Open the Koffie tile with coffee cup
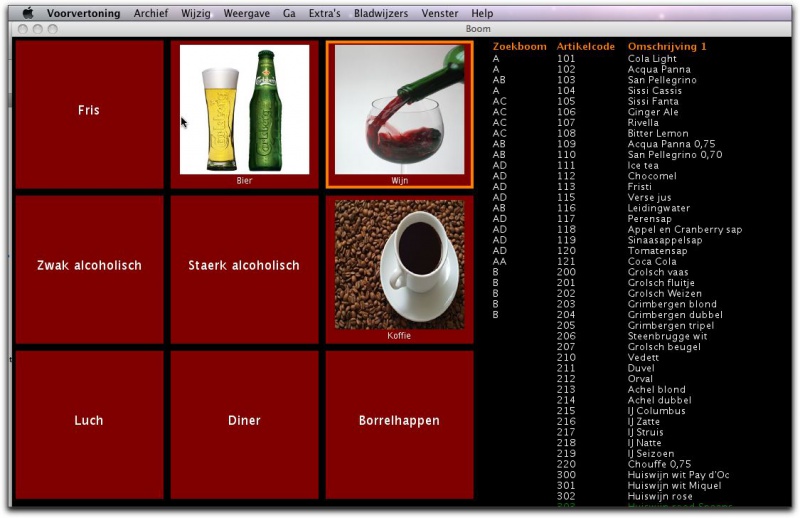800x518 pixels. point(399,266)
